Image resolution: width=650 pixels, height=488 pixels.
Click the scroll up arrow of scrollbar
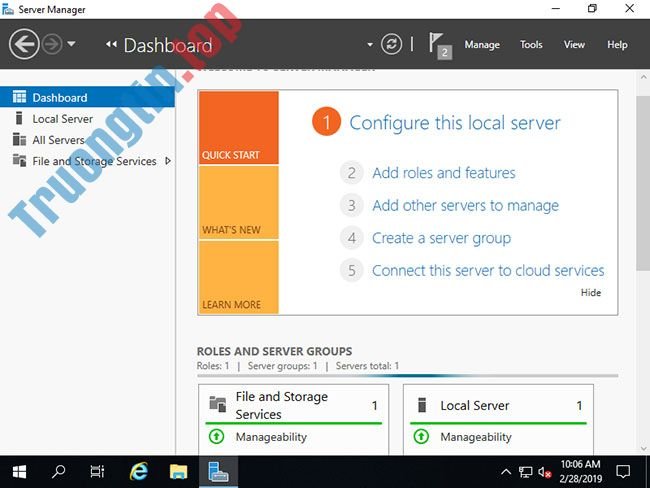[643, 77]
